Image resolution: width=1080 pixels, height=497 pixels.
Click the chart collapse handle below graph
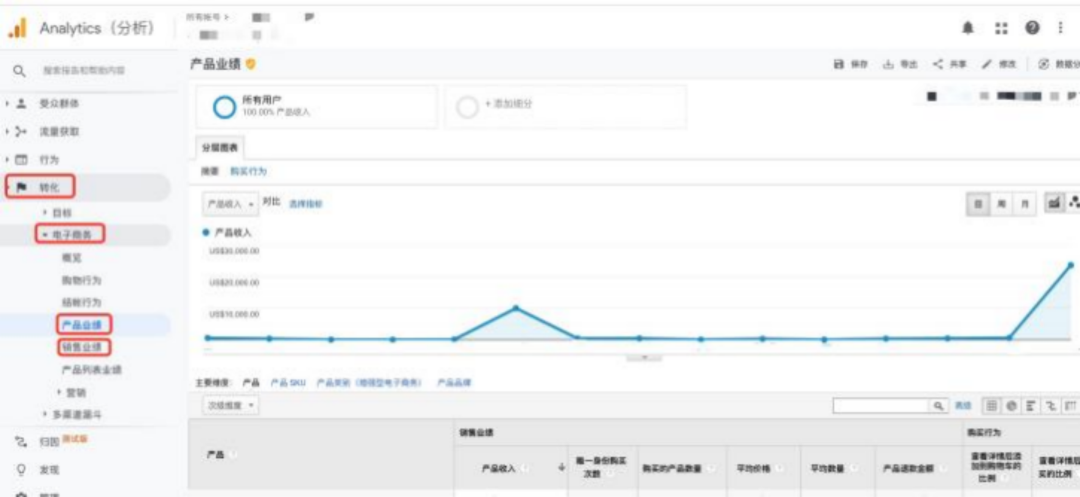pyautogui.click(x=644, y=357)
